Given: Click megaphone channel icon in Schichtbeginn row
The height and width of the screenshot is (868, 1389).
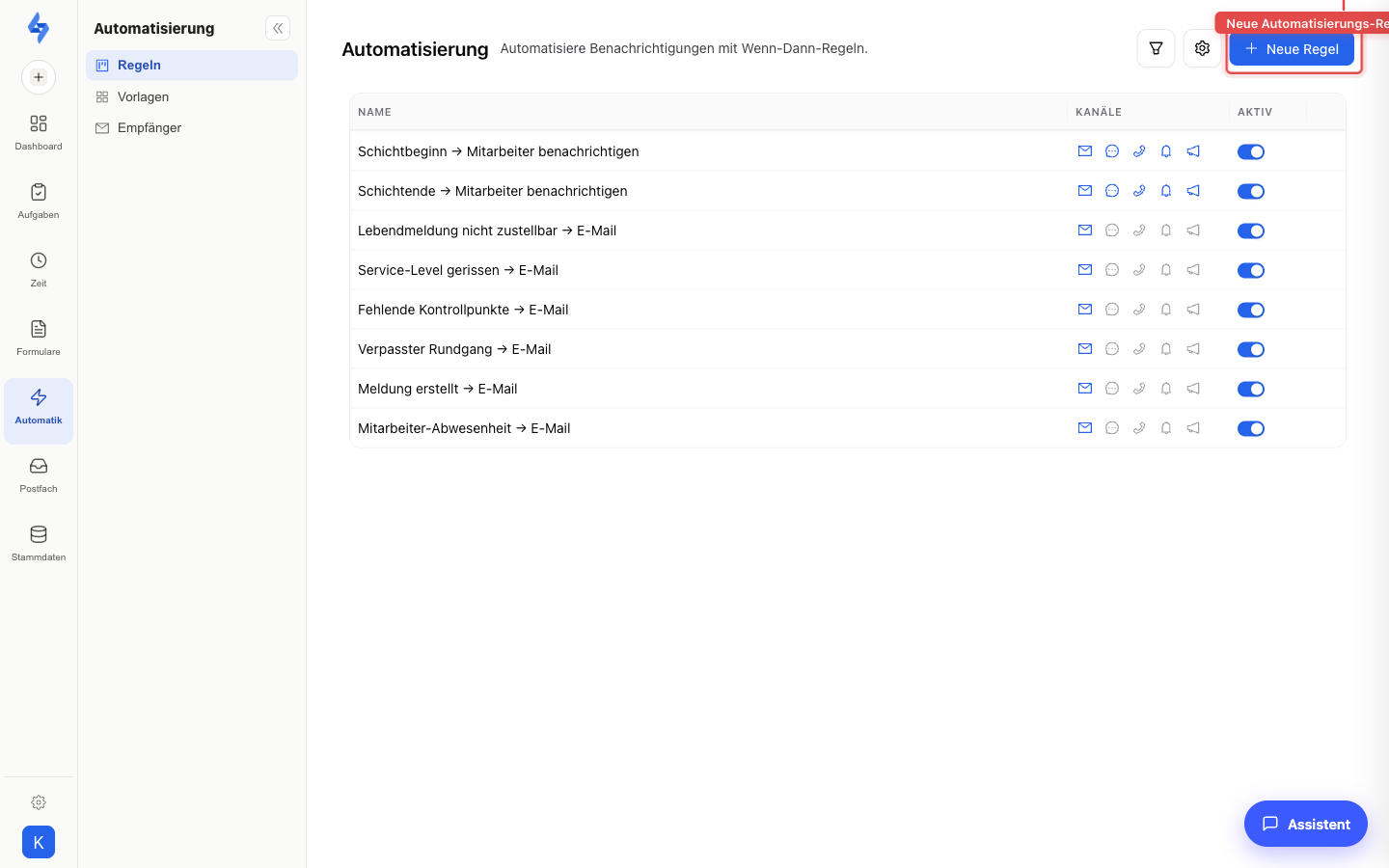Looking at the screenshot, I should (x=1193, y=151).
